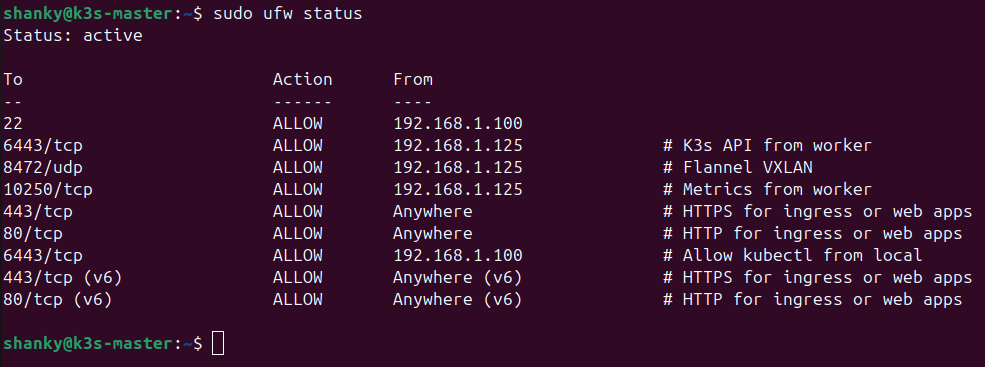Click the 'Metrics from worker' comment
Screen dimensions: 985x367
coord(777,189)
